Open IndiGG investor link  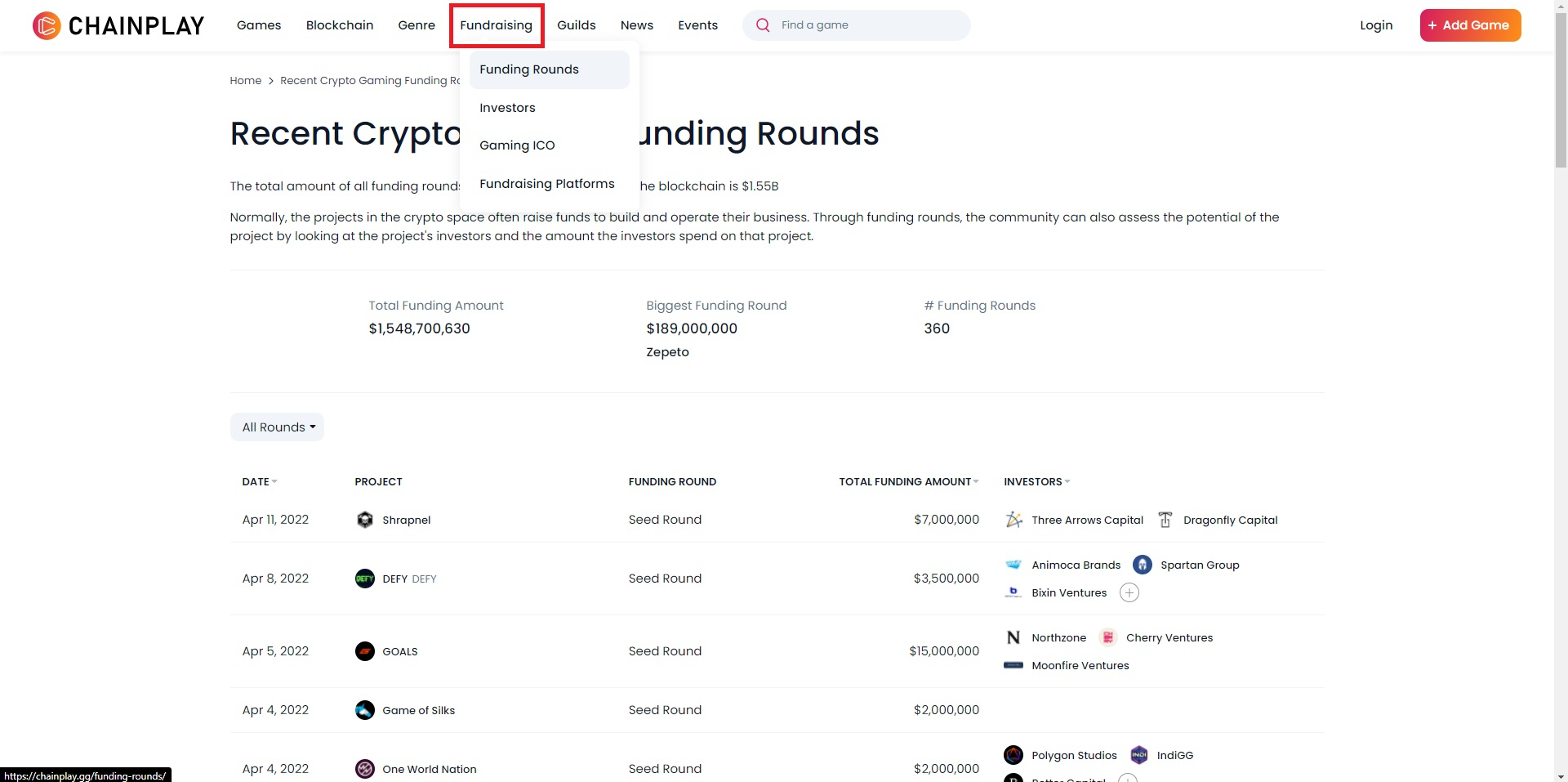[x=1175, y=755]
